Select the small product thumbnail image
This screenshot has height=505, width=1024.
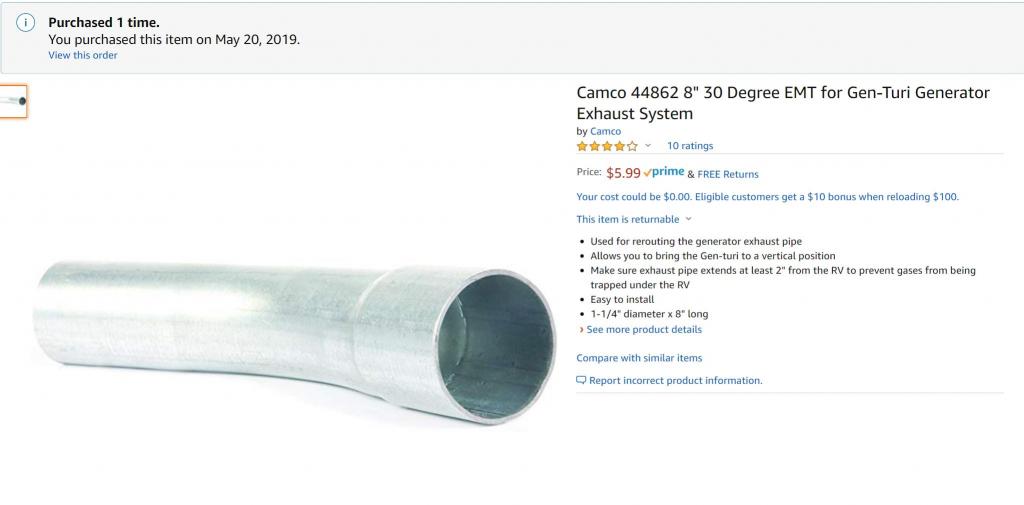(x=14, y=101)
